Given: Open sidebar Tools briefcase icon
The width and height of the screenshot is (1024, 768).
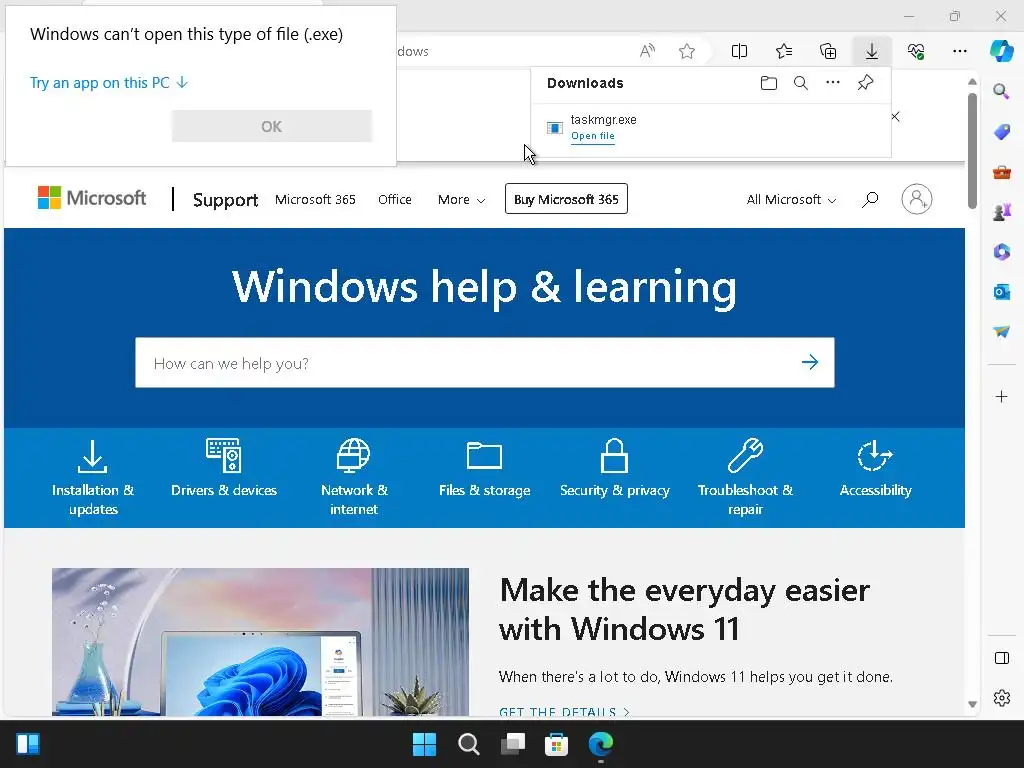Looking at the screenshot, I should tap(1001, 172).
